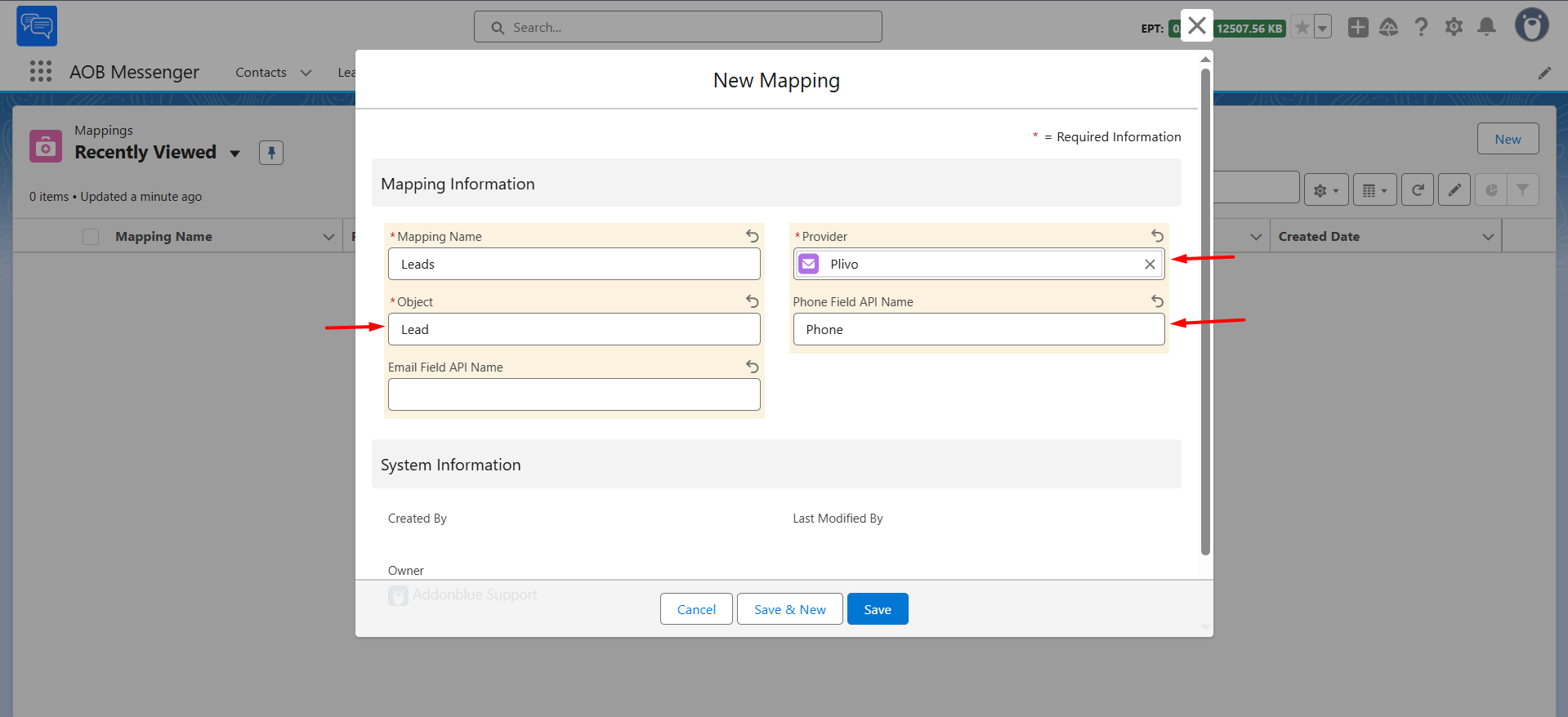
Task: Clear the Plivo provider selection
Action: 1150,264
